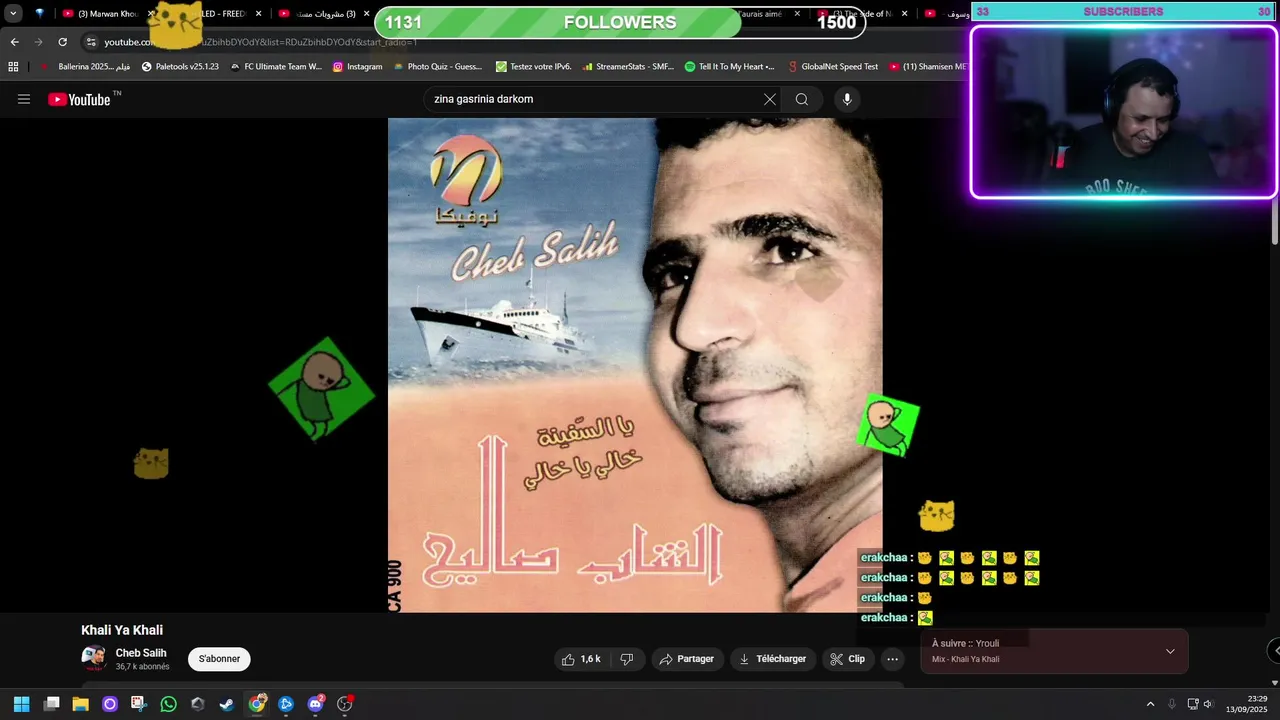Viewport: 1280px width, 720px height.
Task: Open StreamerStats bookmark
Action: point(628,67)
